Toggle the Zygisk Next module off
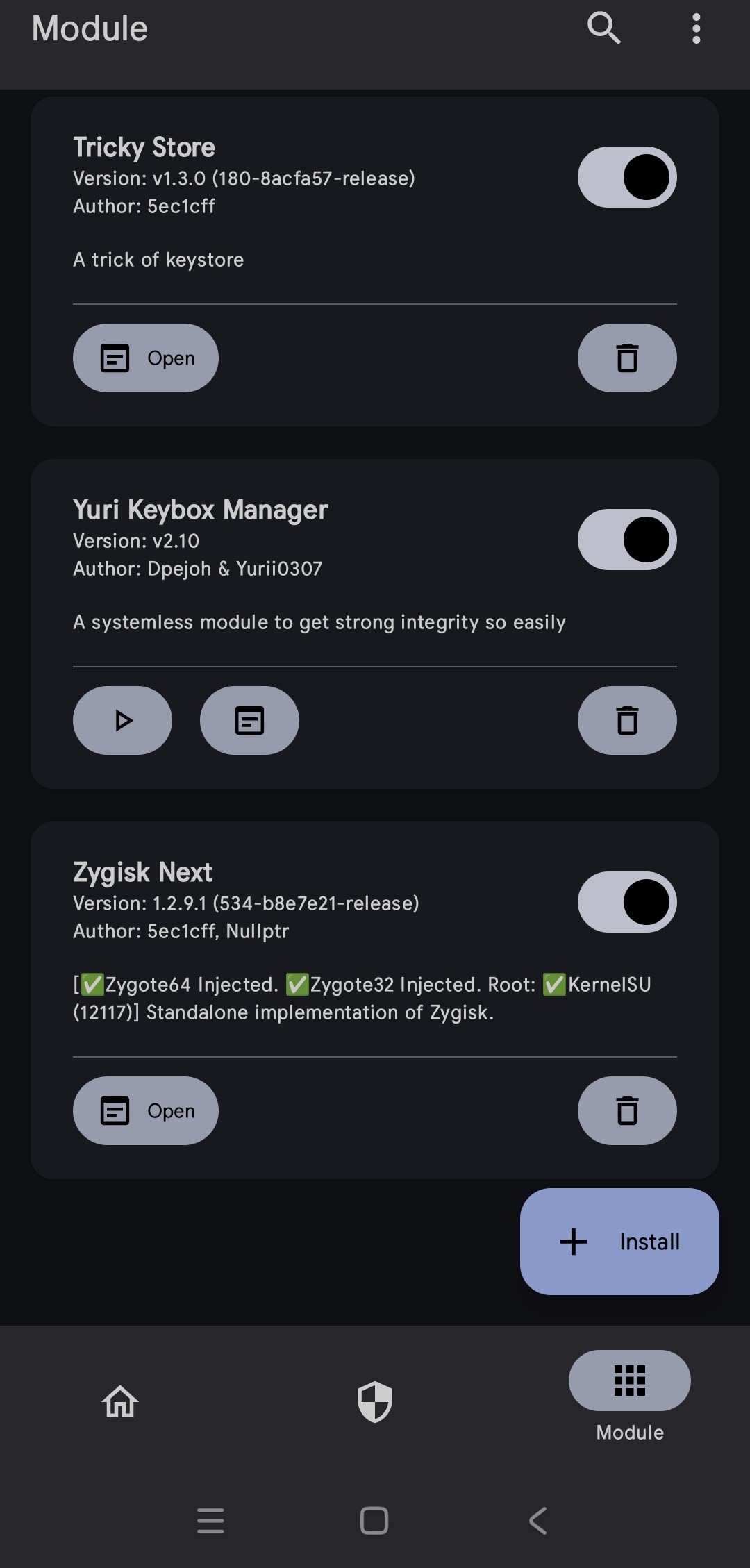Screen dimensions: 750x1568 point(627,902)
